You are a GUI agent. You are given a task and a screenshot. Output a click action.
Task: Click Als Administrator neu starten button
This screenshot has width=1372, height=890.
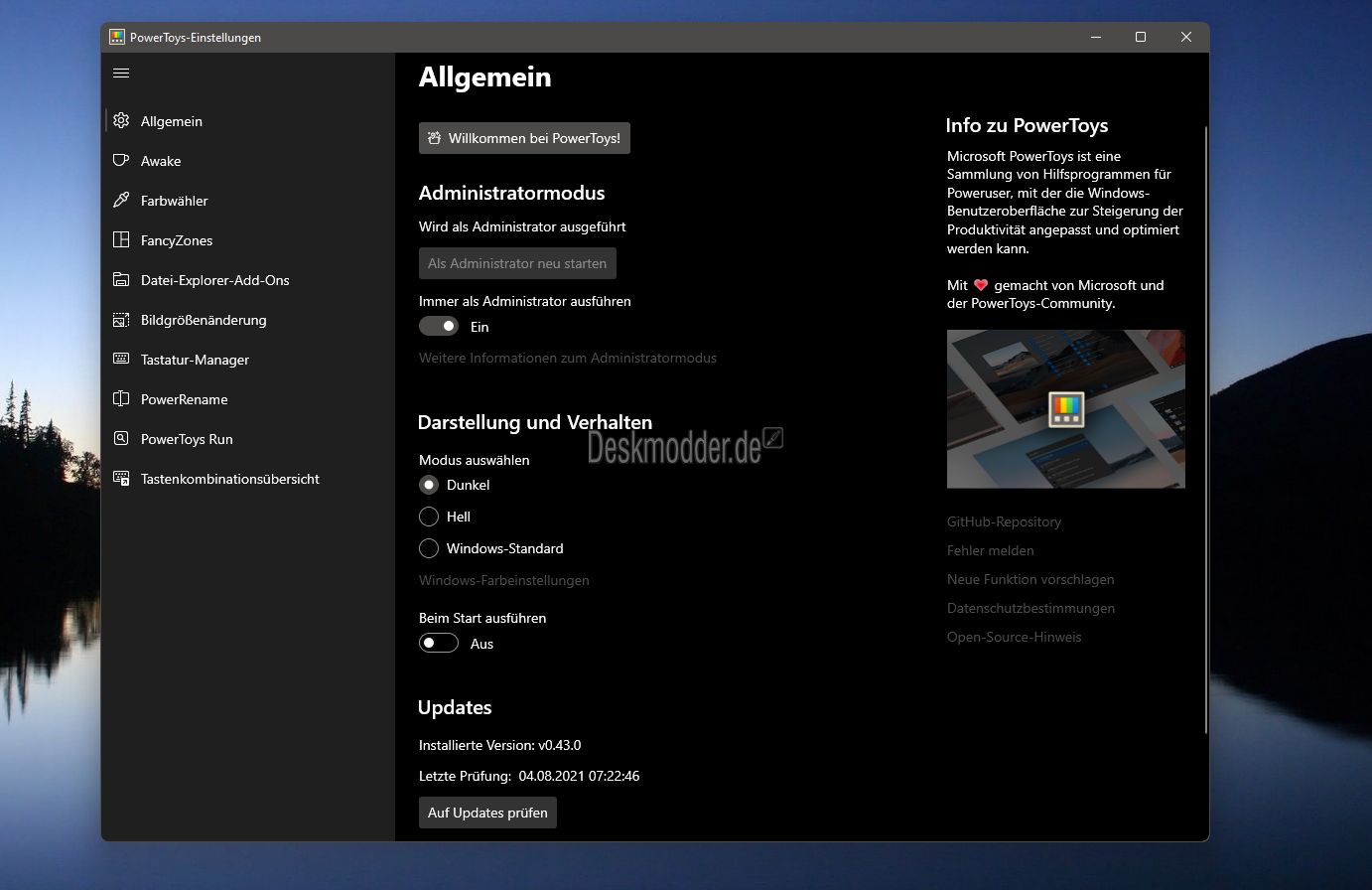[517, 263]
